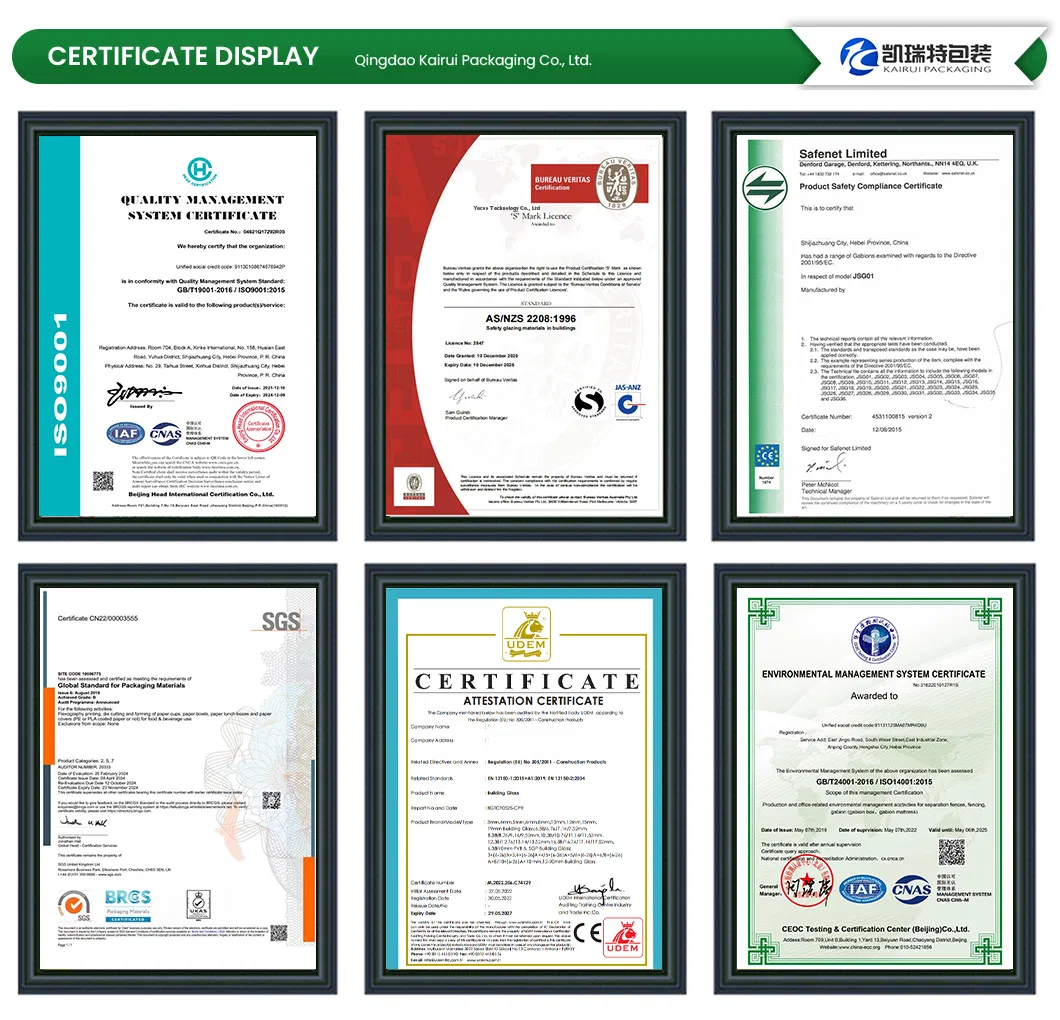Image resolution: width=1060 pixels, height=1020 pixels.
Task: Open the Bureau Veritas S Mark Licence frame
Action: pos(525,326)
